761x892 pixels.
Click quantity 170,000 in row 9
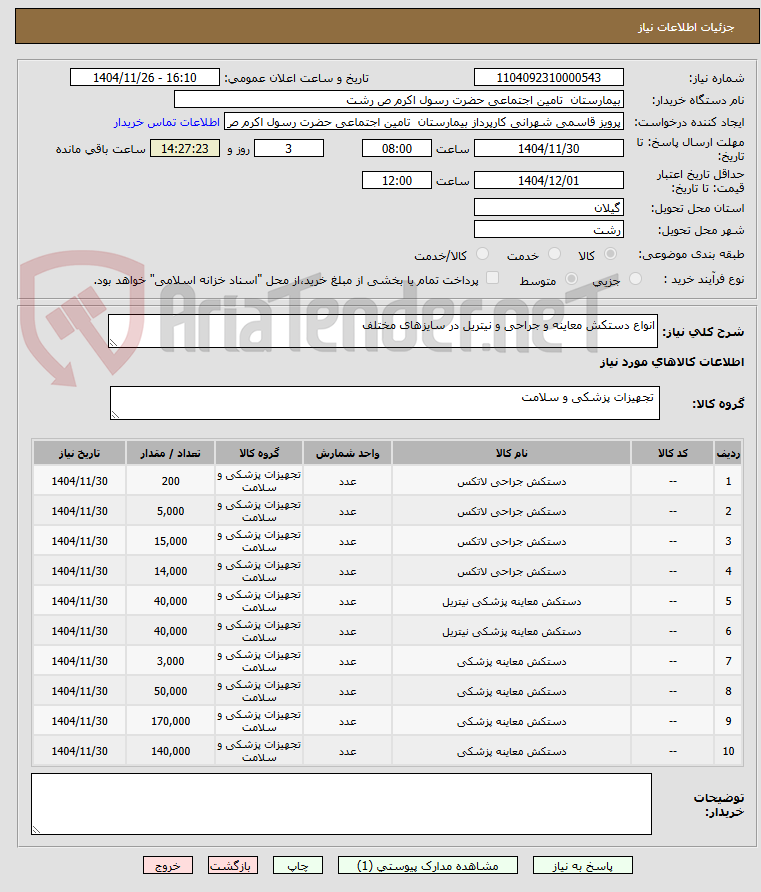tap(171, 721)
